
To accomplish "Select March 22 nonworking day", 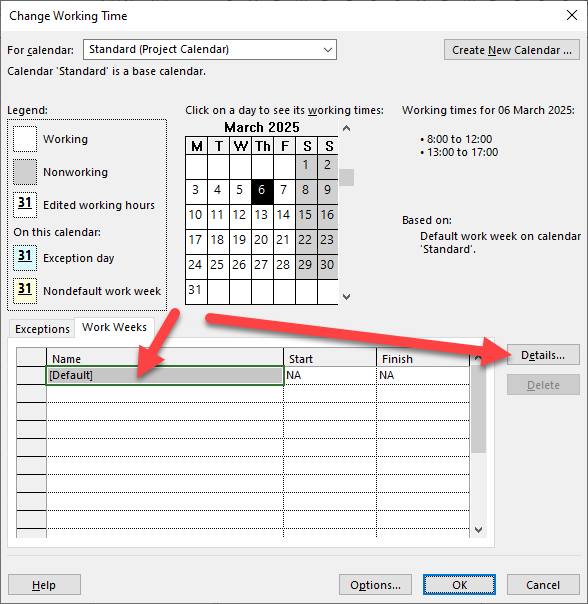I will [x=306, y=240].
